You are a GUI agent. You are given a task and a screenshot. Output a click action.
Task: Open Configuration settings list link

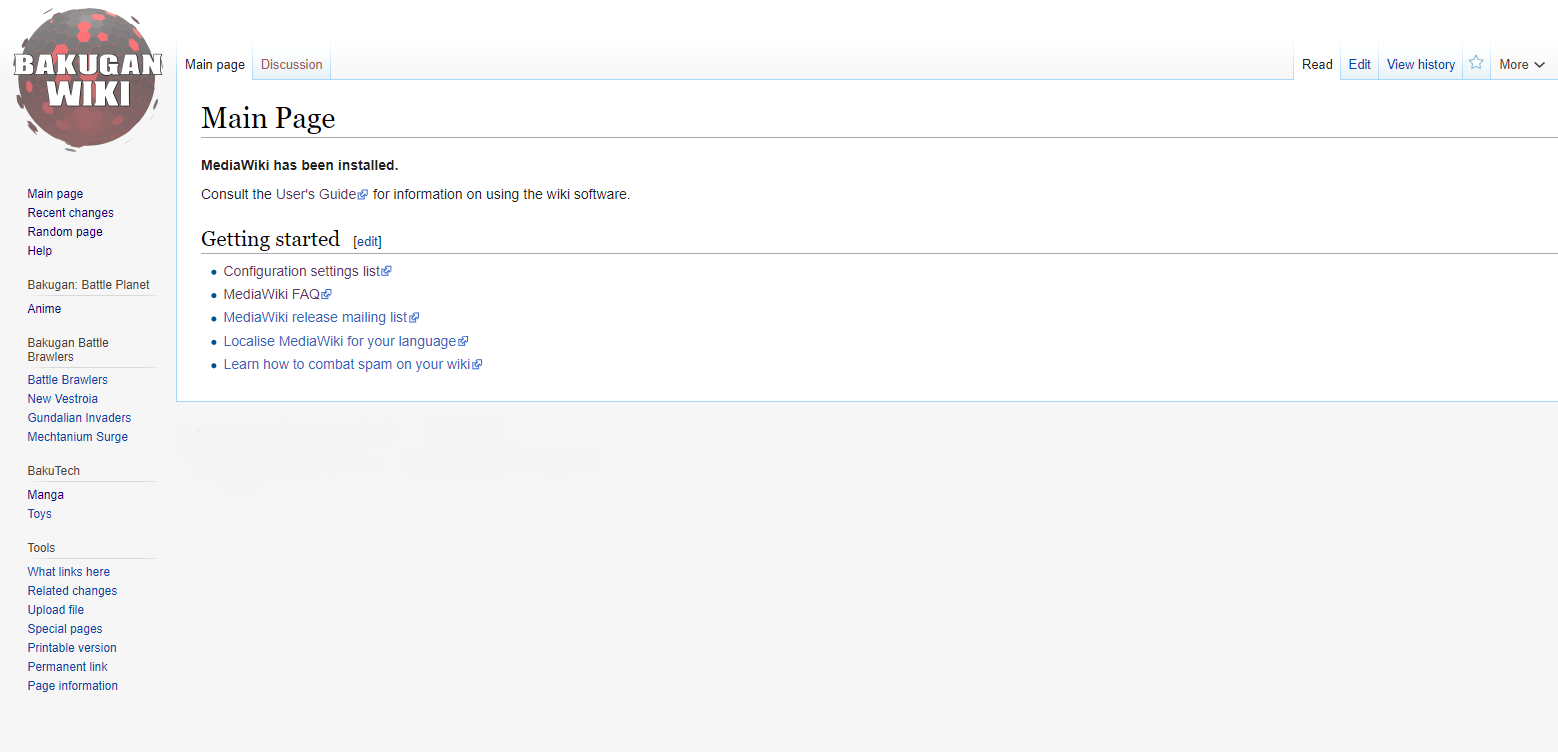click(x=301, y=271)
